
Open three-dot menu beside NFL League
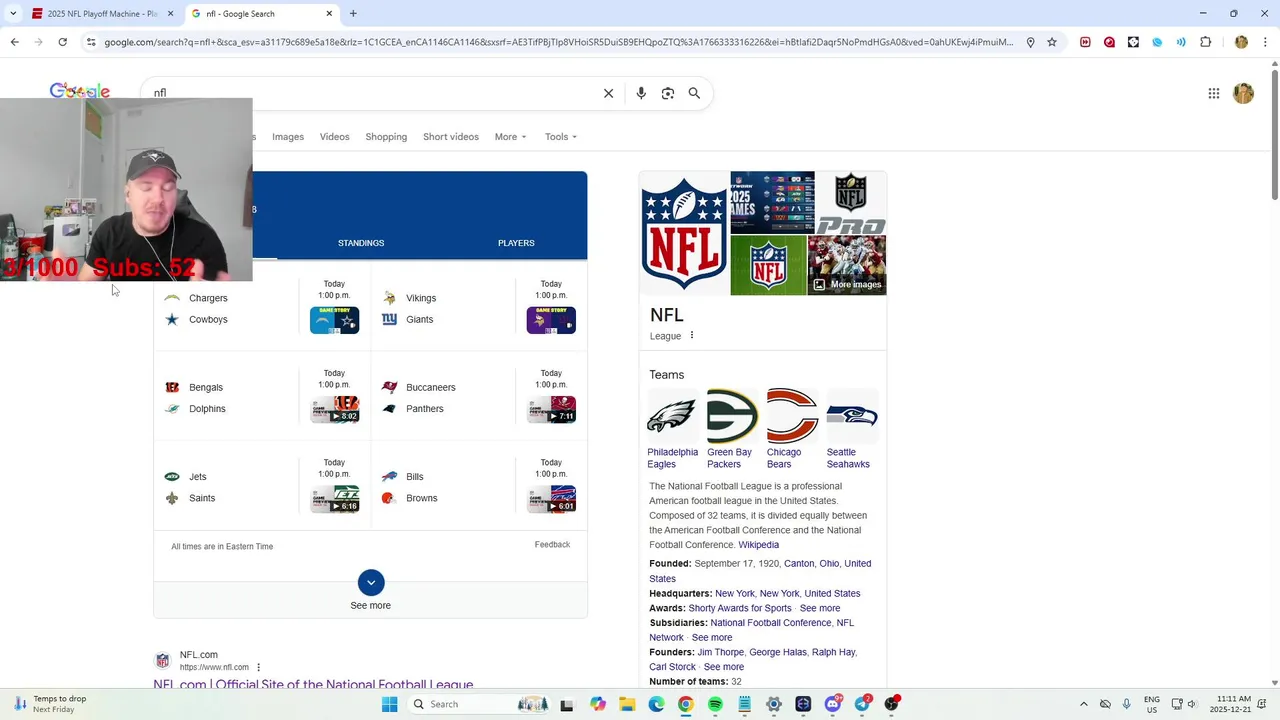coord(692,336)
